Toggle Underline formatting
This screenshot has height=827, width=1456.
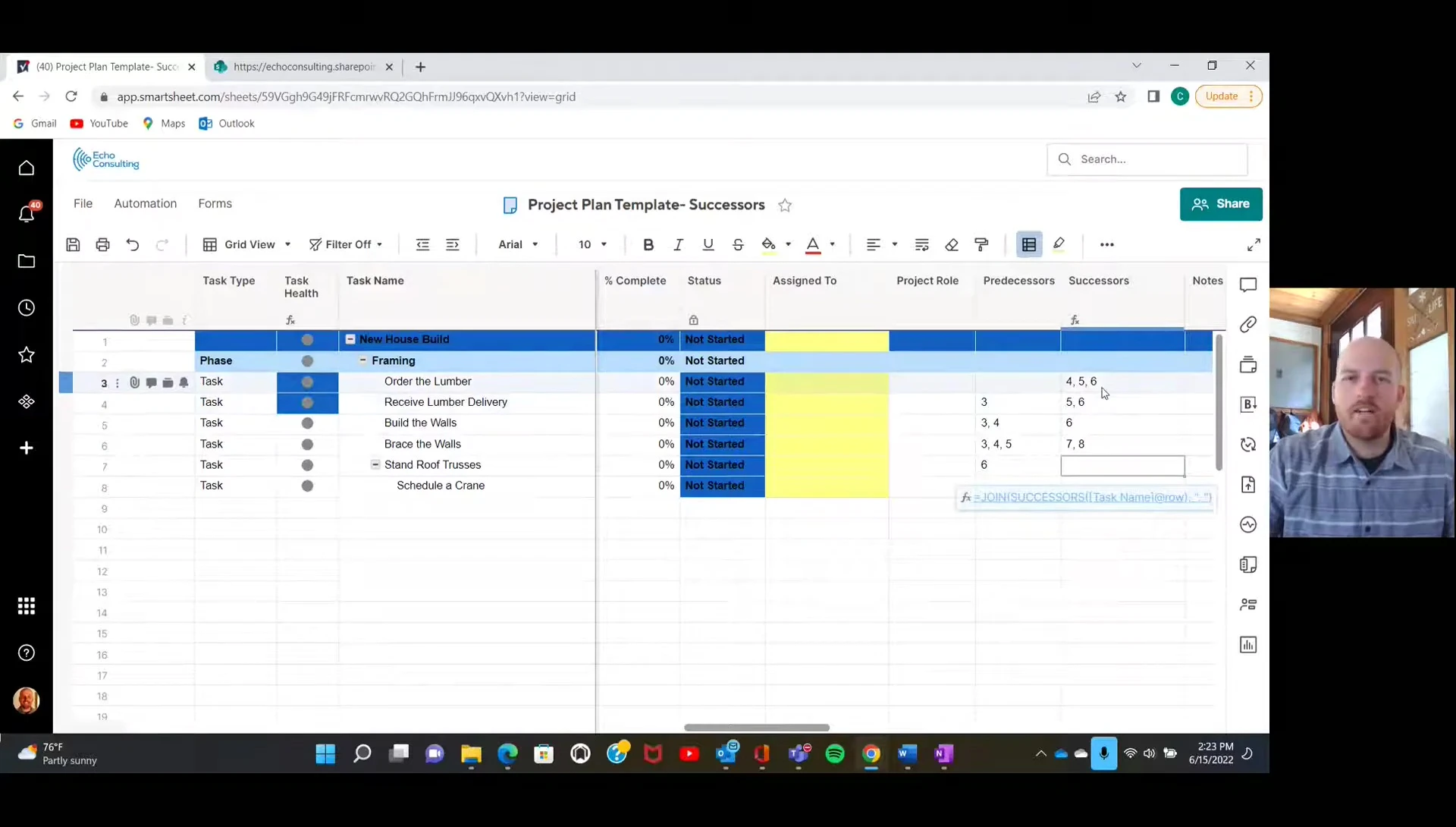[x=708, y=244]
